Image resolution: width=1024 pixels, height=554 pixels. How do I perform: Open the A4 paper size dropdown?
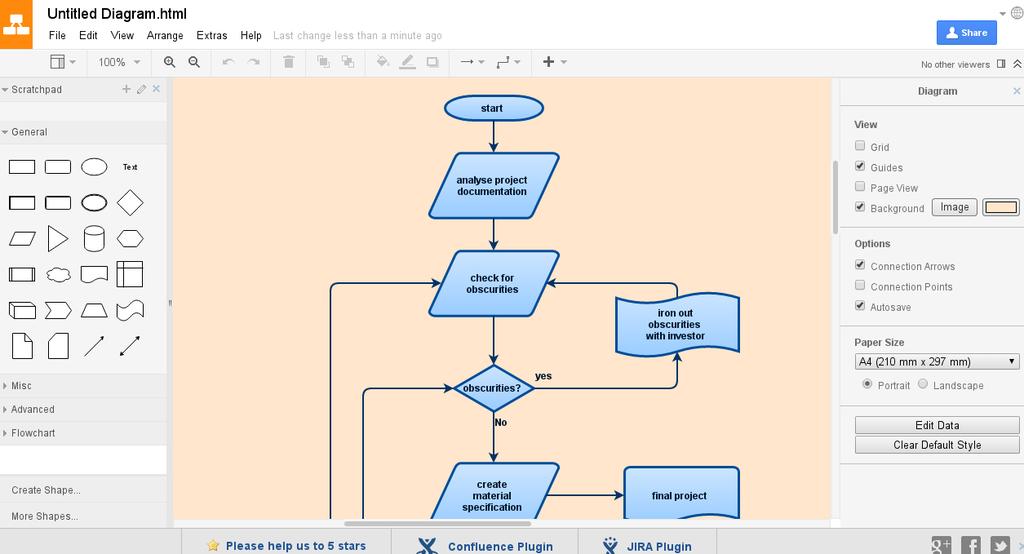coord(936,361)
